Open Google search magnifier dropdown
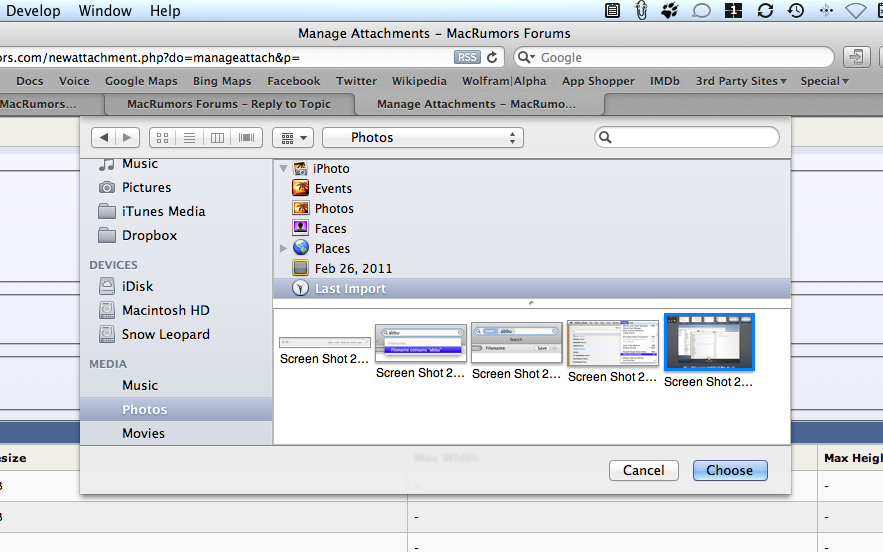The height and width of the screenshot is (552, 883). click(x=526, y=57)
